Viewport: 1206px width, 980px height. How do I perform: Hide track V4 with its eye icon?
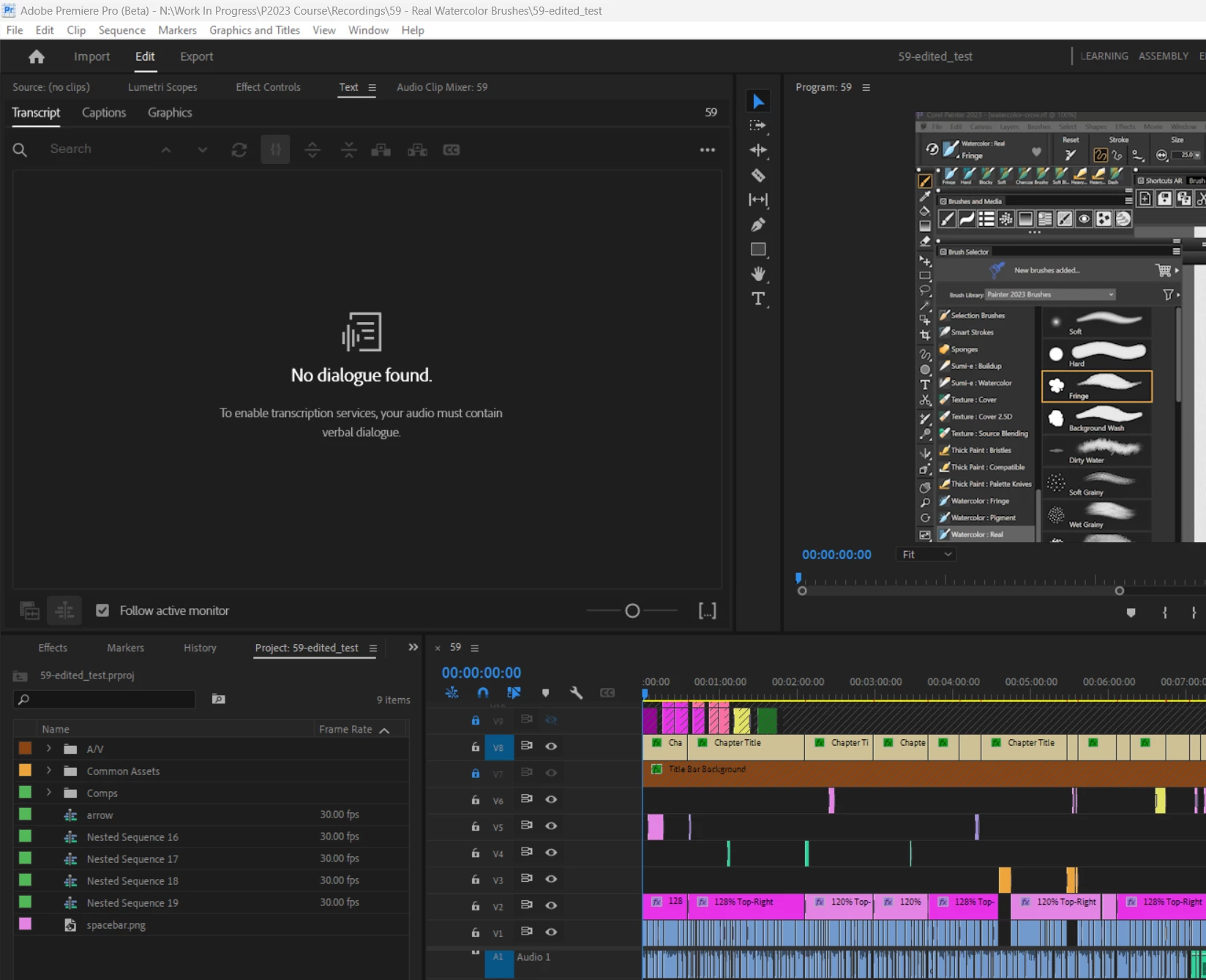click(x=551, y=852)
